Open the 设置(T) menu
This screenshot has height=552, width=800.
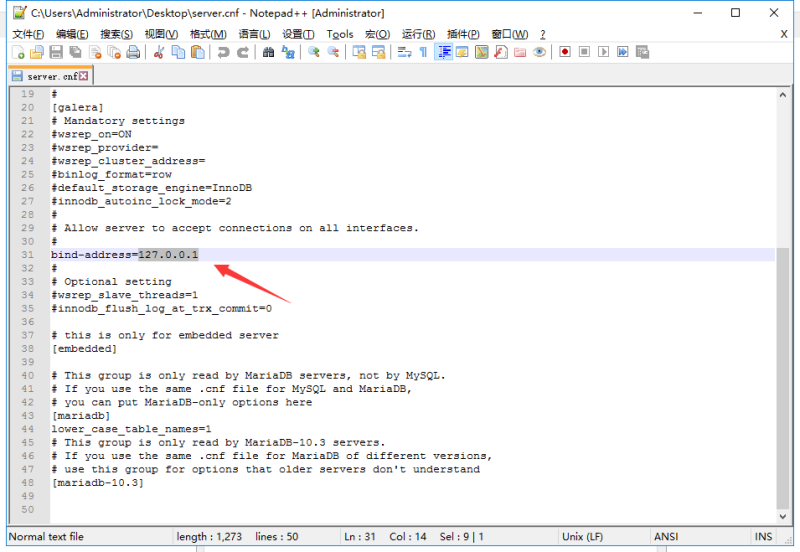click(298, 34)
